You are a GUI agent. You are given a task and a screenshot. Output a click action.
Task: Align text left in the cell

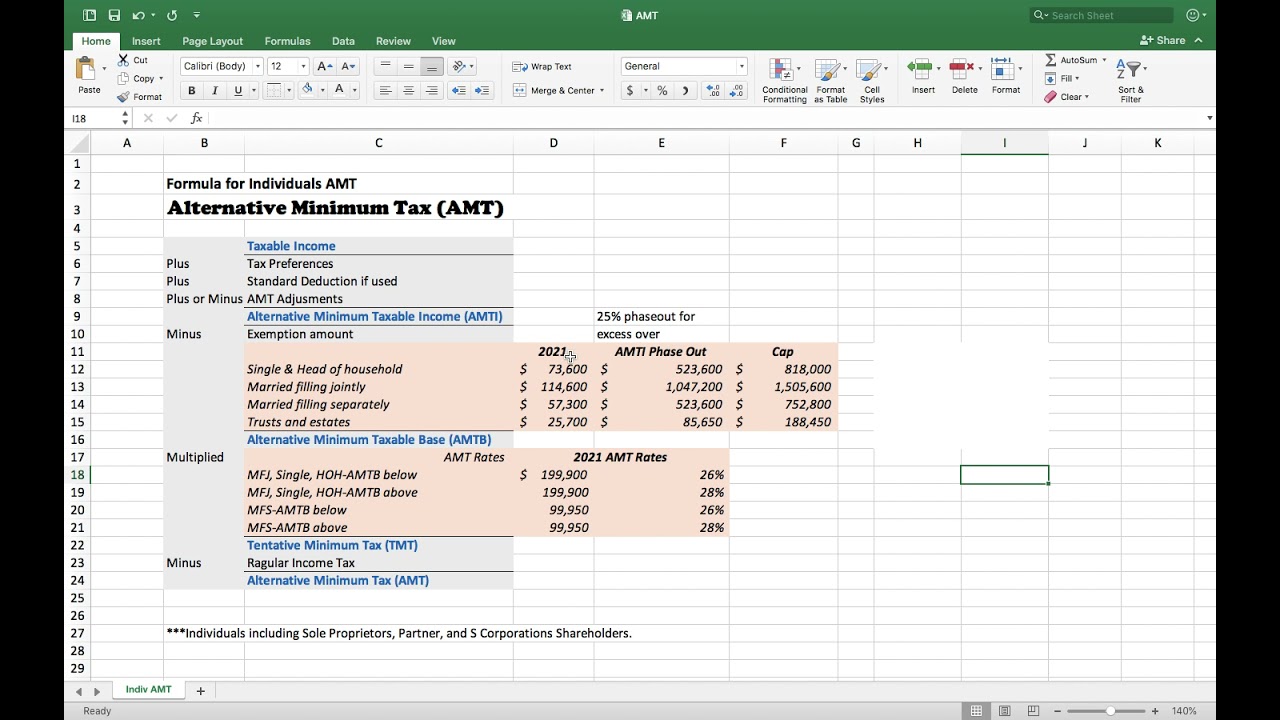coord(385,90)
